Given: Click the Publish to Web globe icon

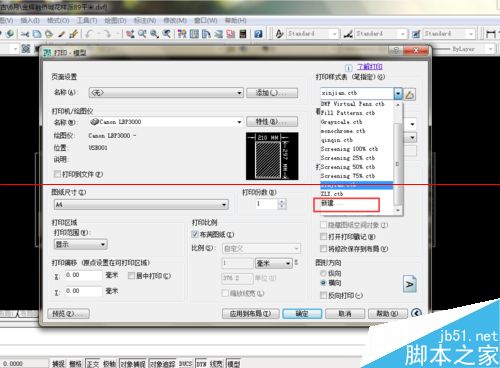Looking at the screenshot, I should pyautogui.click(x=10, y=34).
